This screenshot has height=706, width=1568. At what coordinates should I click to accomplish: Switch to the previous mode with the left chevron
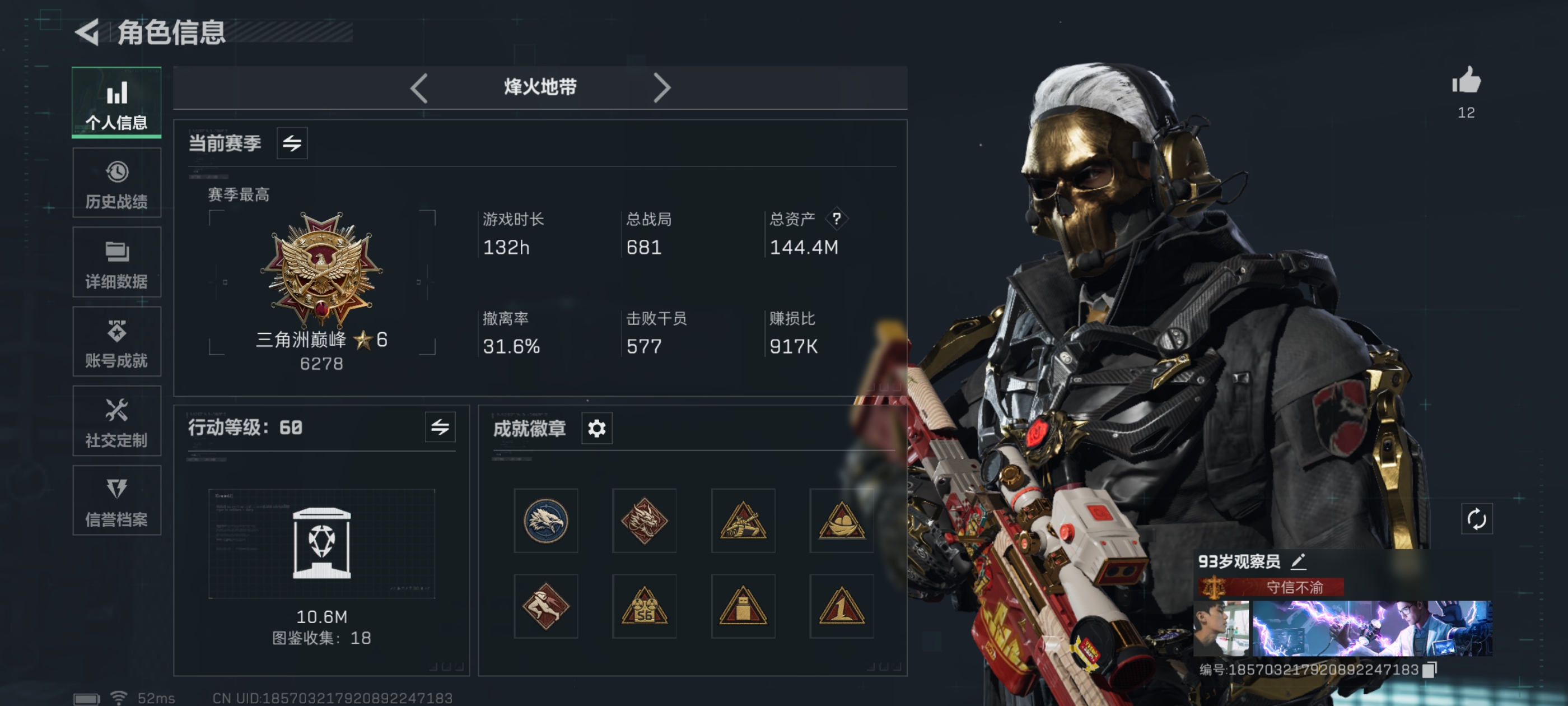[x=419, y=88]
